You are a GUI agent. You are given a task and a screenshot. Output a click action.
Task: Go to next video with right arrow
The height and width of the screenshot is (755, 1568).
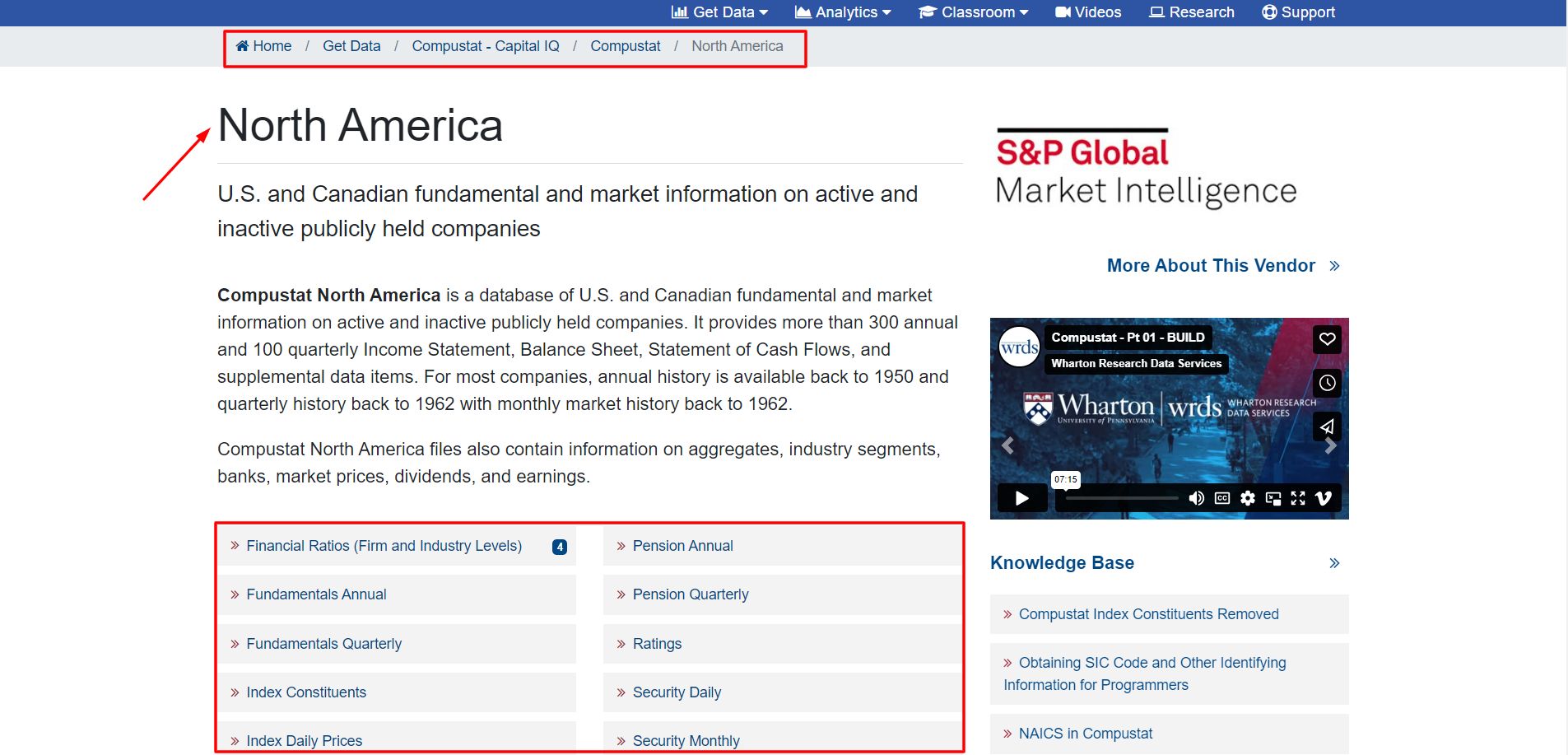tap(1330, 445)
